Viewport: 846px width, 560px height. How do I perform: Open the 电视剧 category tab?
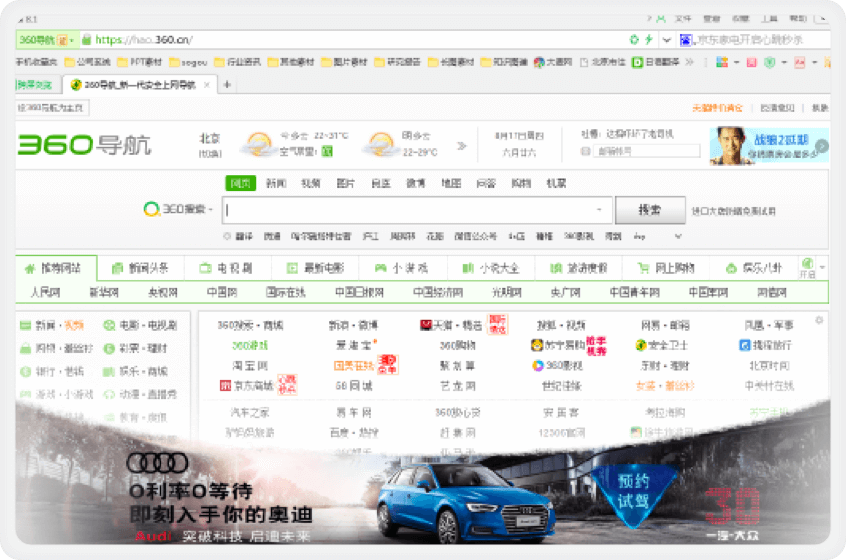point(226,268)
